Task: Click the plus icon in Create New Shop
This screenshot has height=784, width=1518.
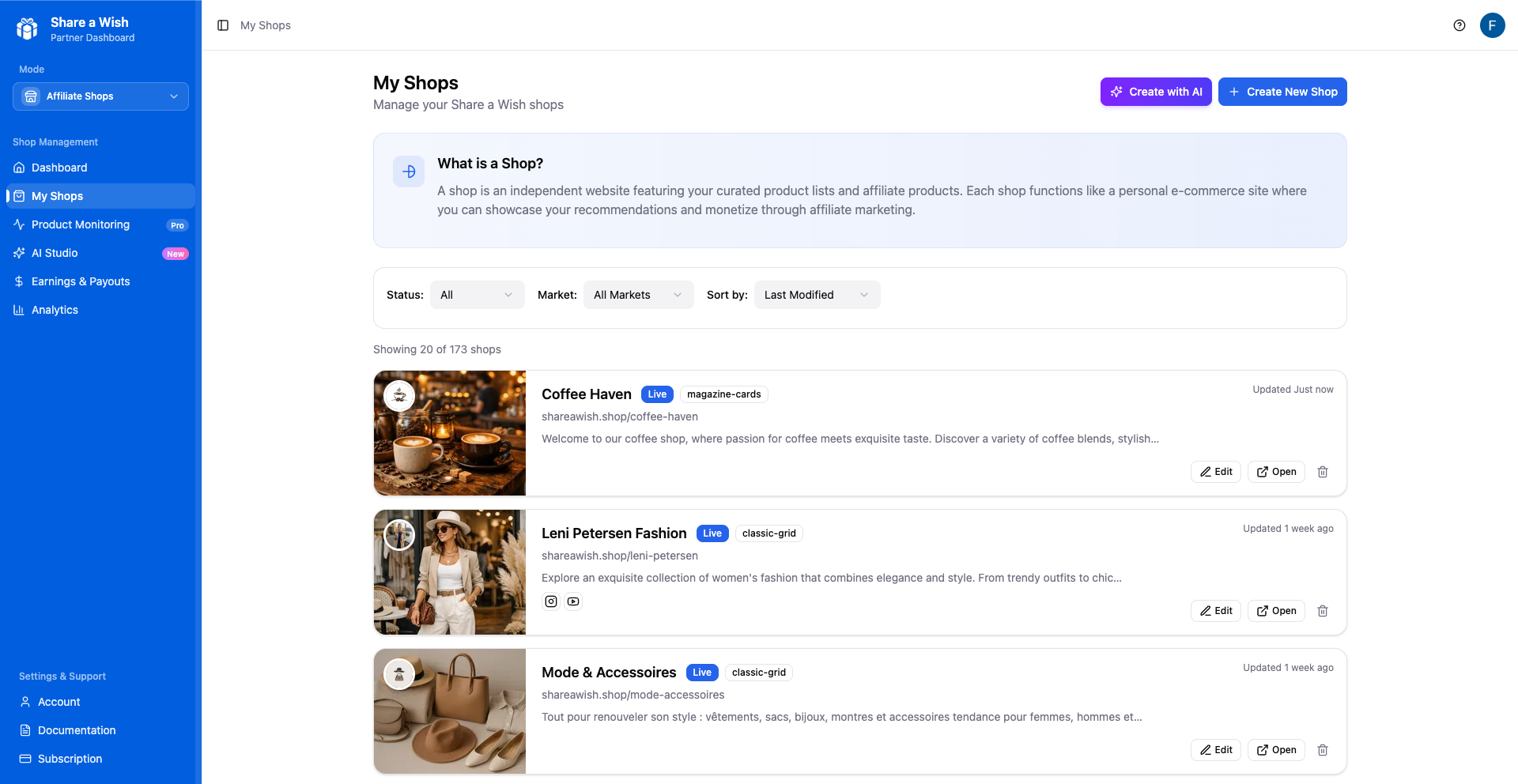Action: pyautogui.click(x=1234, y=92)
